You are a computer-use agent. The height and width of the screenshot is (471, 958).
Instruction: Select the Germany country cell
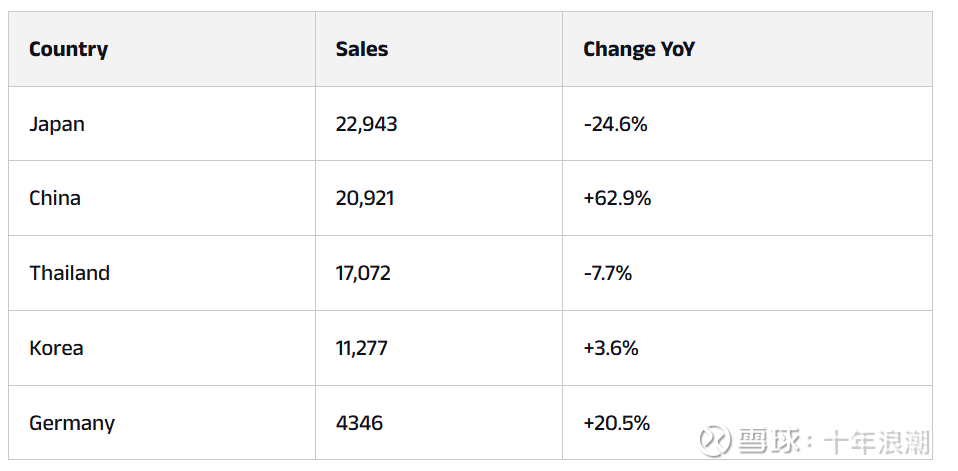(72, 423)
